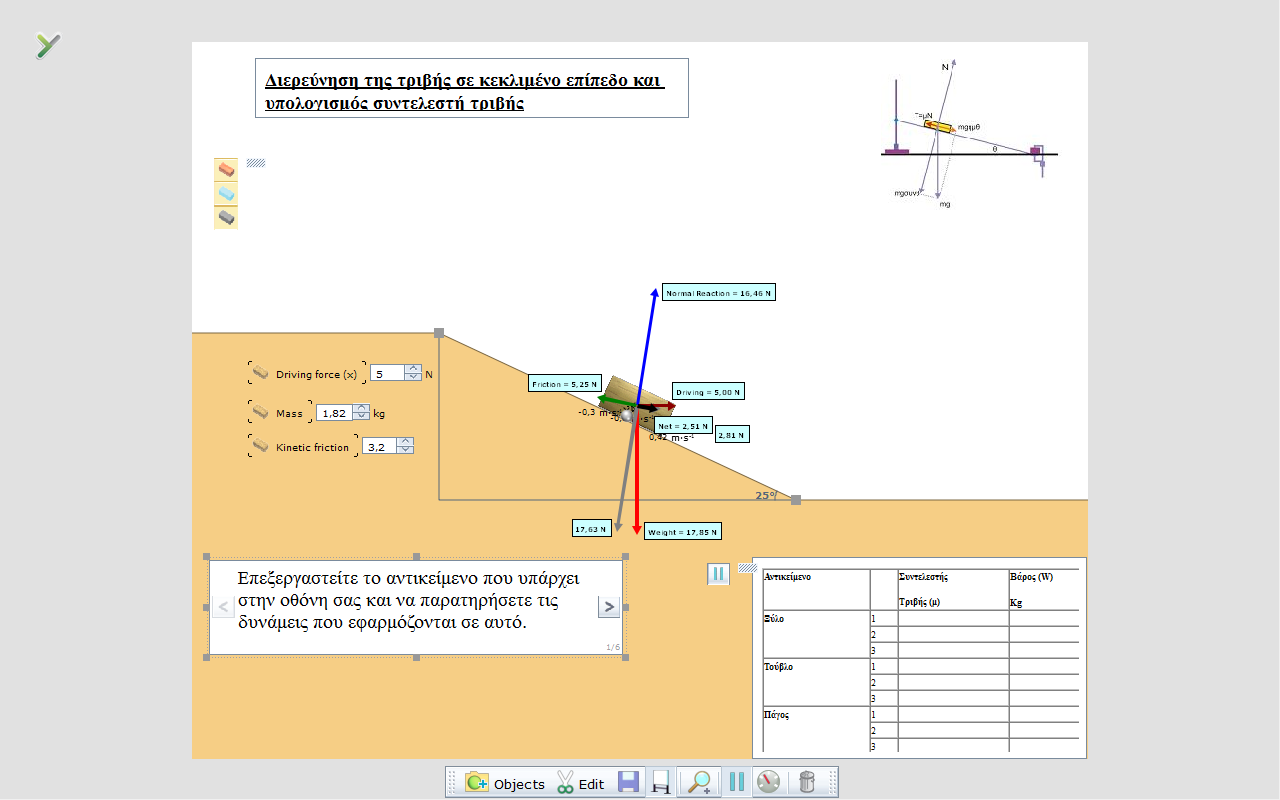Click the 0,42 m·s⁻¹ velocity label

pos(672,437)
